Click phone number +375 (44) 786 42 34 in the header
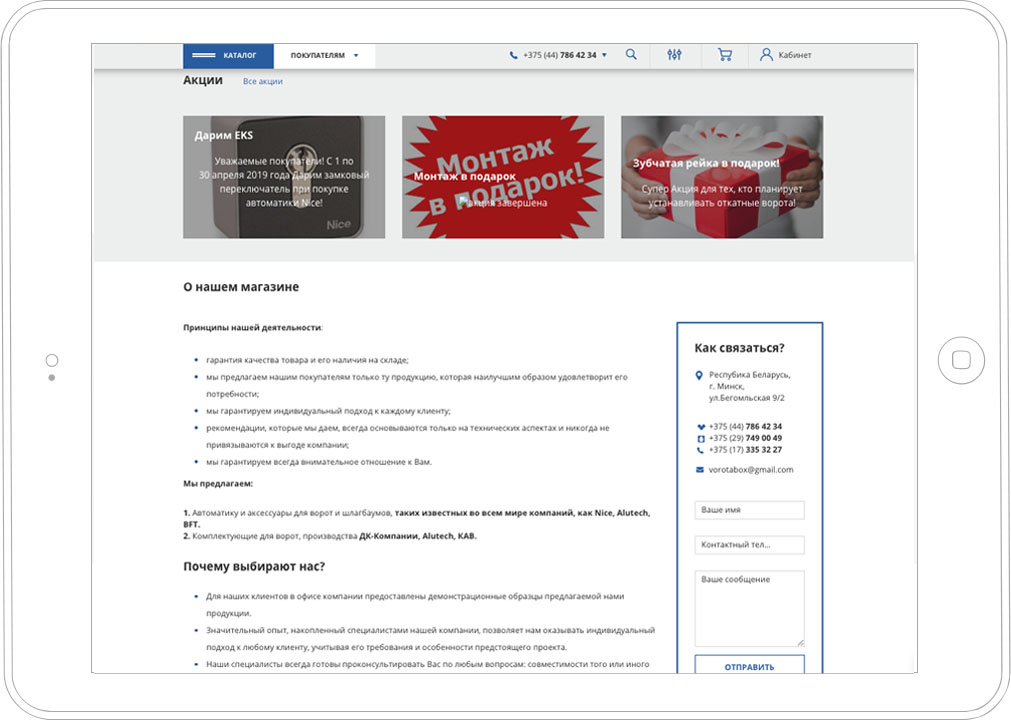The height and width of the screenshot is (720, 1011). coord(560,55)
